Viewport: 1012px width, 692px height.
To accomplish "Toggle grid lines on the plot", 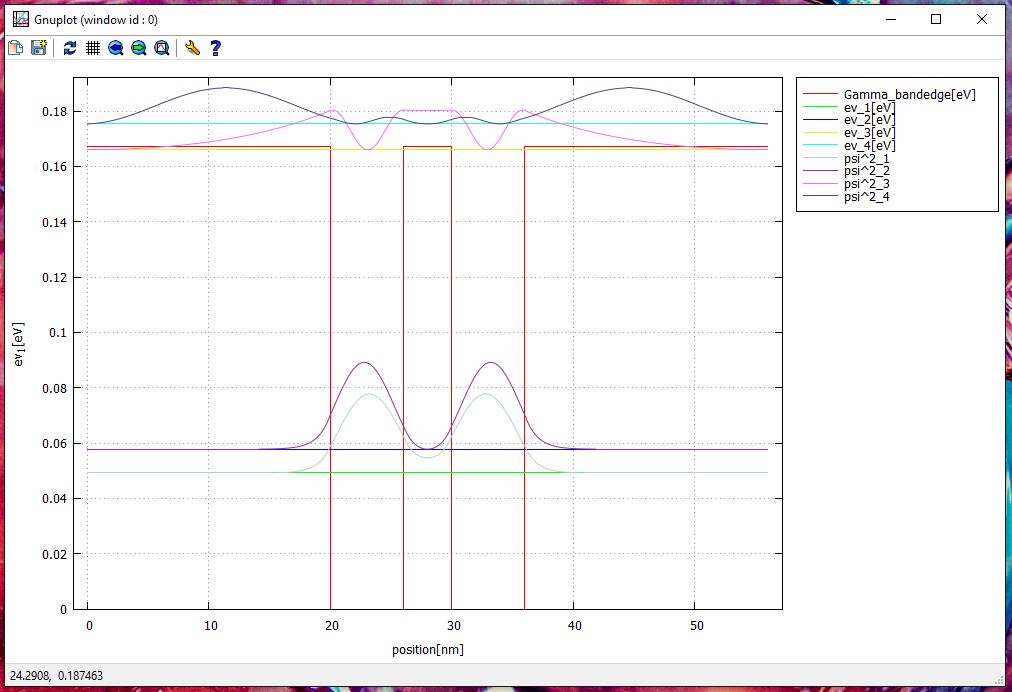I will [93, 48].
